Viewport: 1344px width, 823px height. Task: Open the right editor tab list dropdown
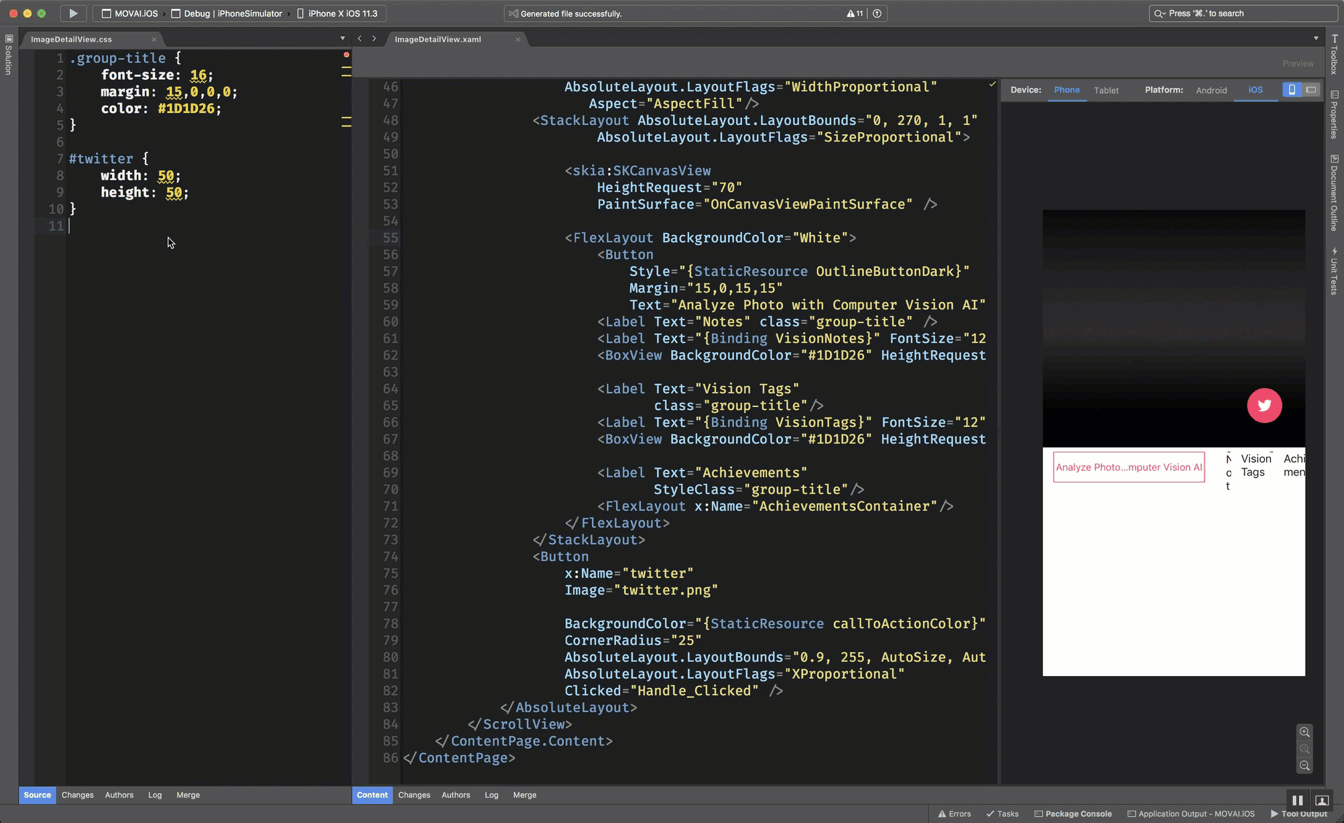click(1316, 39)
